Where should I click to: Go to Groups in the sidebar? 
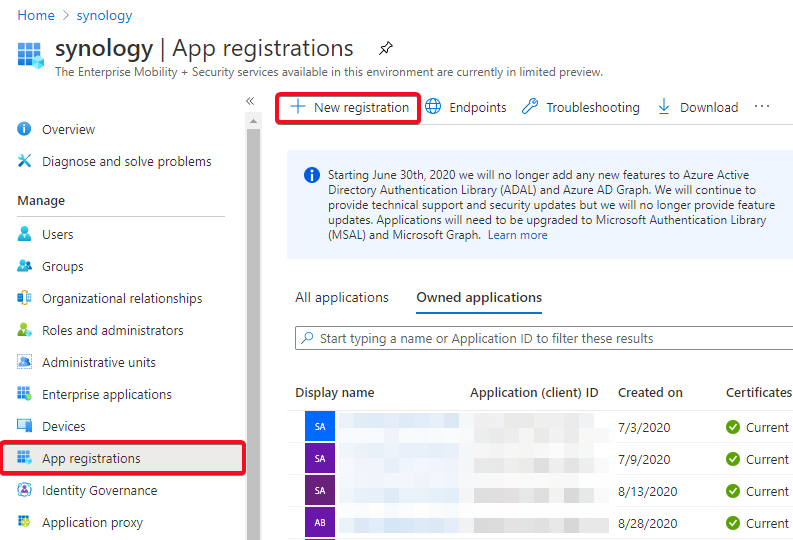click(63, 266)
